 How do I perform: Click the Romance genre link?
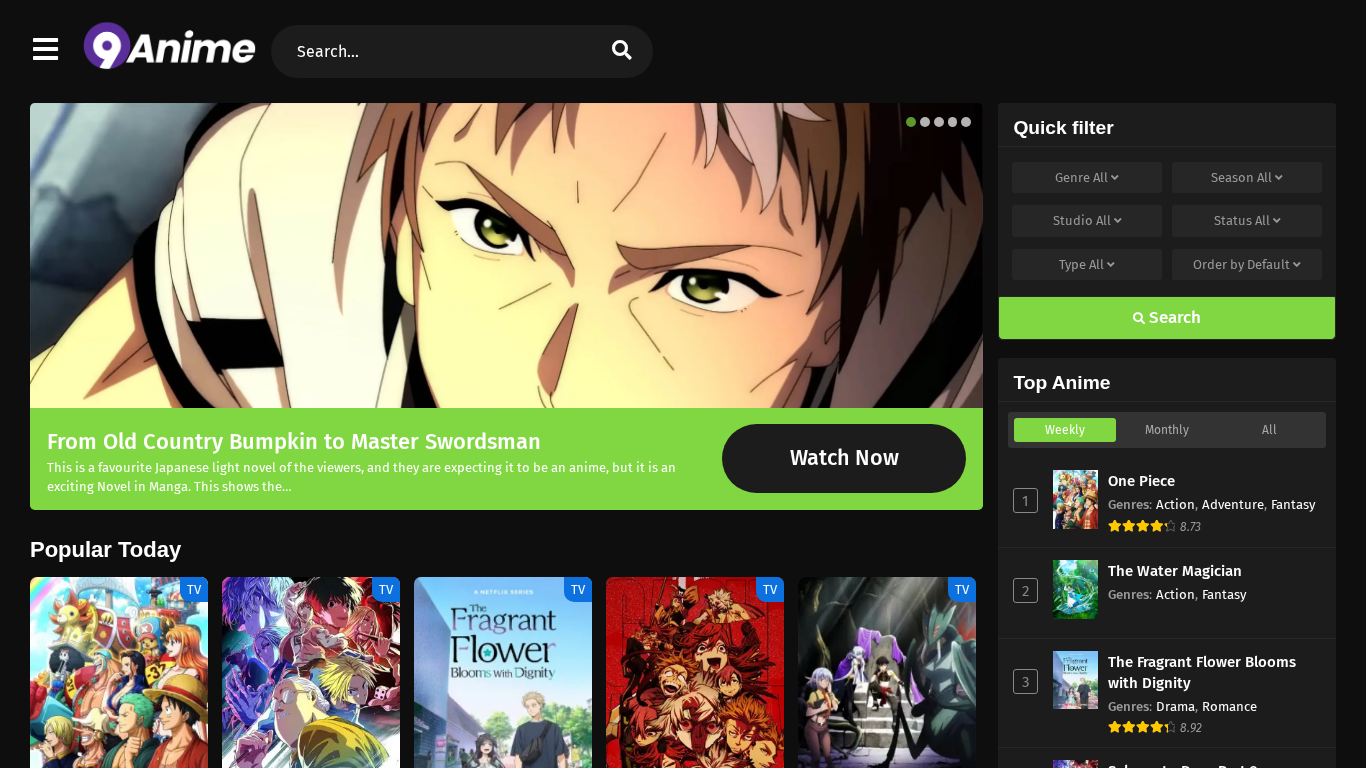click(x=1229, y=707)
